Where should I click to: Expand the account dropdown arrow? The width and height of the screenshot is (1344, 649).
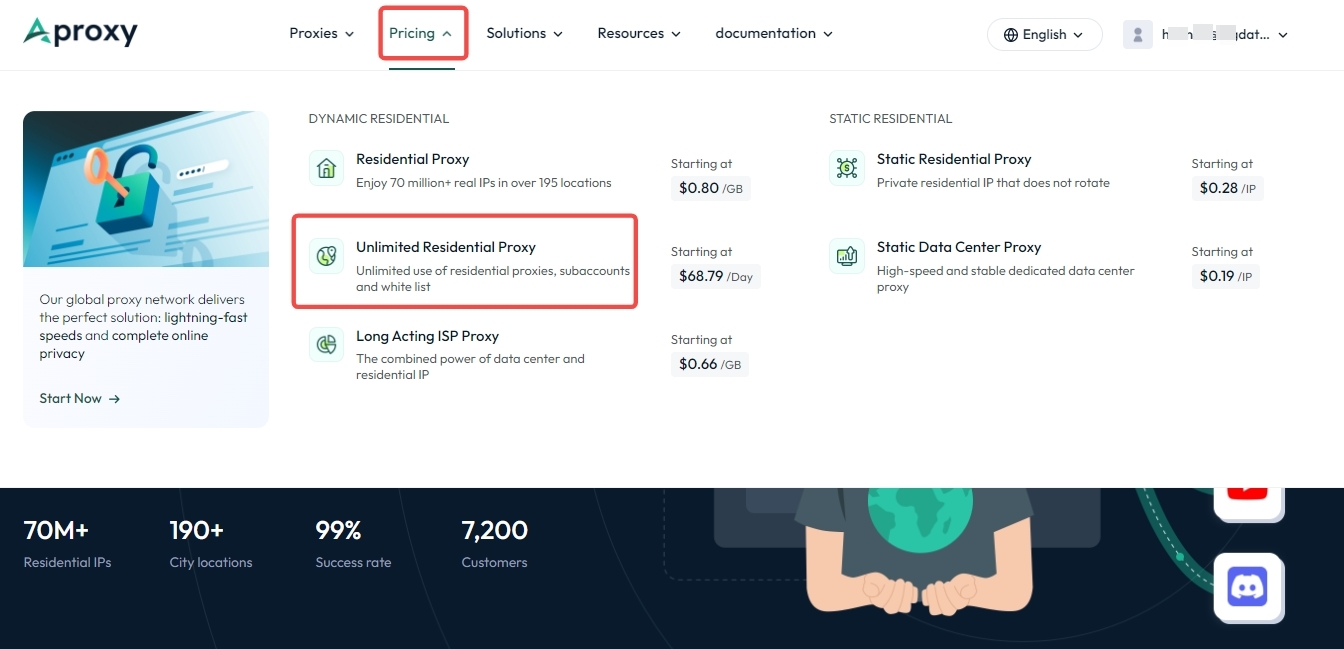point(1283,35)
